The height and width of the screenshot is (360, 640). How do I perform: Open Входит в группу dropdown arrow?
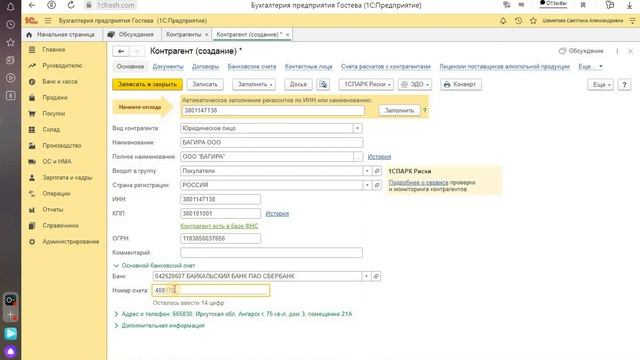coord(367,171)
